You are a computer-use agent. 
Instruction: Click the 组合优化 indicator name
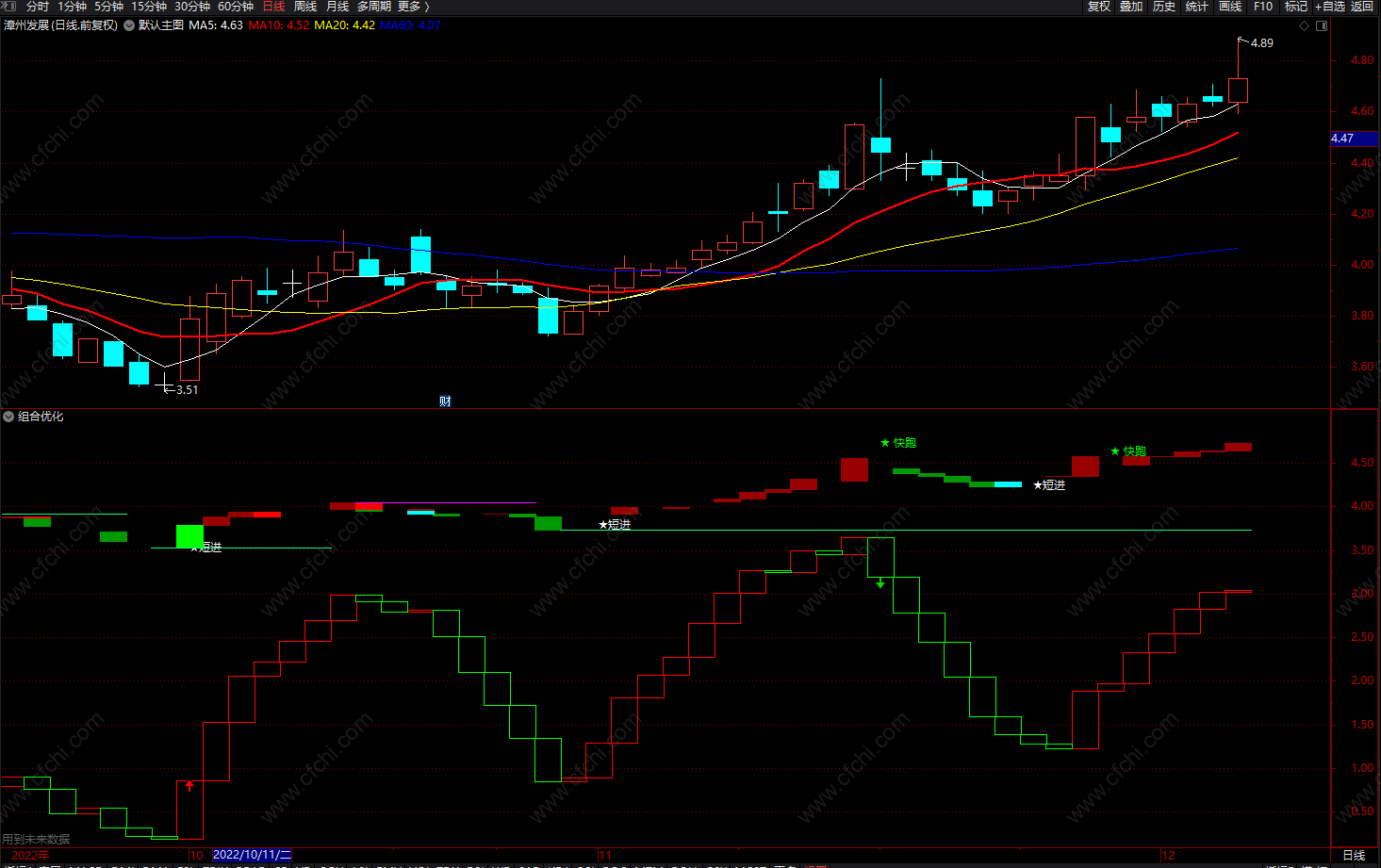coord(41,417)
